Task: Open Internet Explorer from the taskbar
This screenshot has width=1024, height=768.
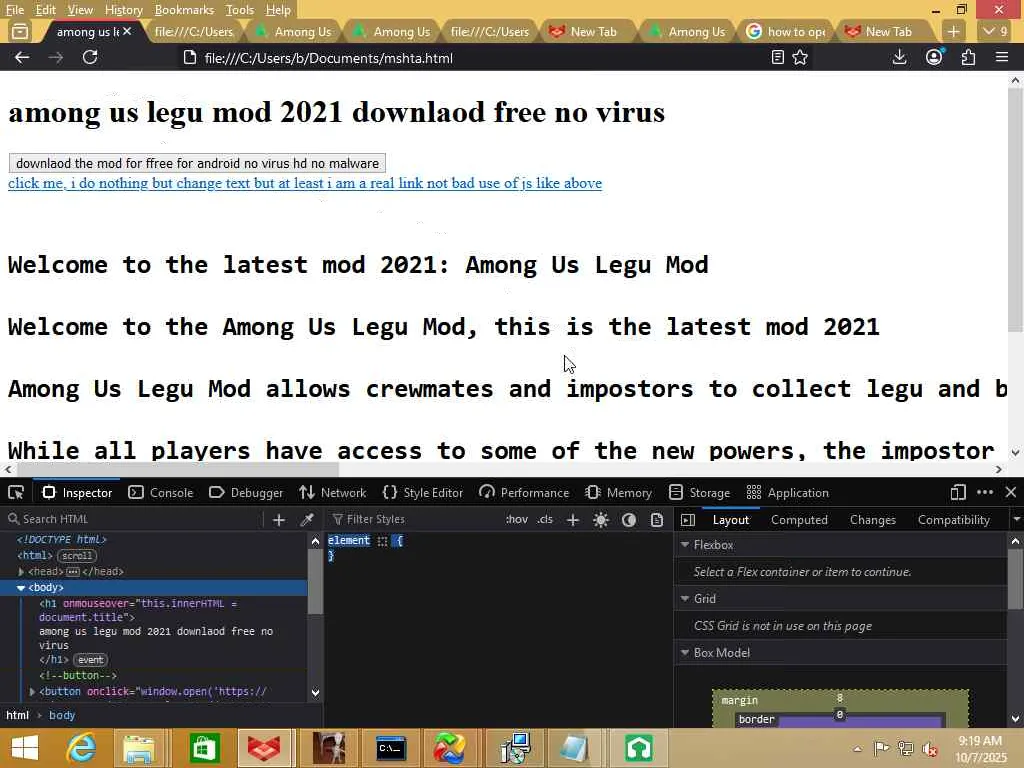Action: coord(81,748)
